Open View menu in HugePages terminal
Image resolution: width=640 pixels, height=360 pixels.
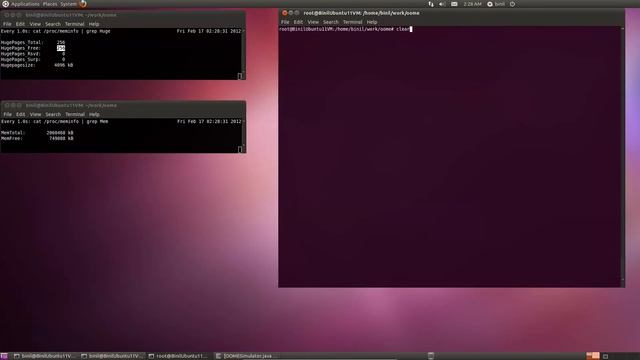[35, 24]
